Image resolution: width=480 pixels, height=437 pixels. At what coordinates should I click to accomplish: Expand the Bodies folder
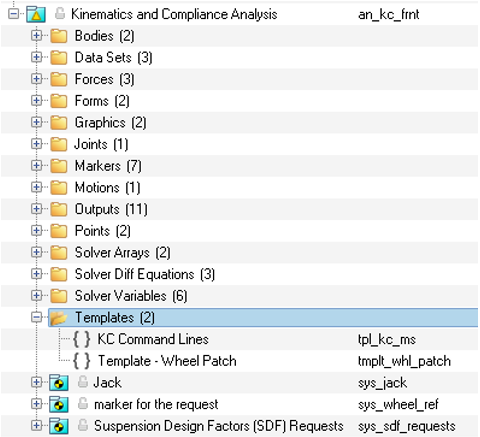pos(36,35)
